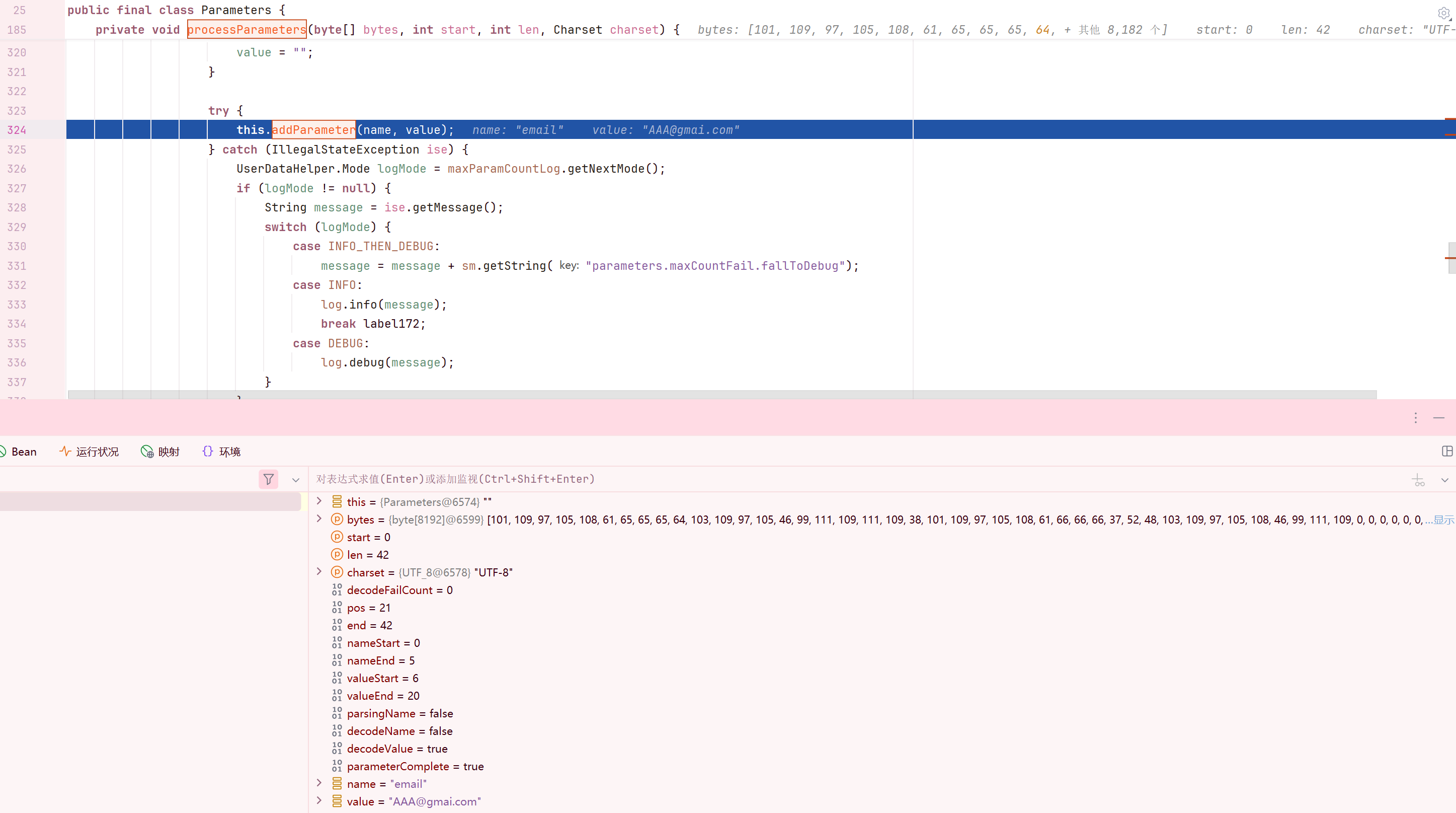Click the add watch icon
Screen dimensions: 1456x813
pyautogui.click(x=1418, y=480)
